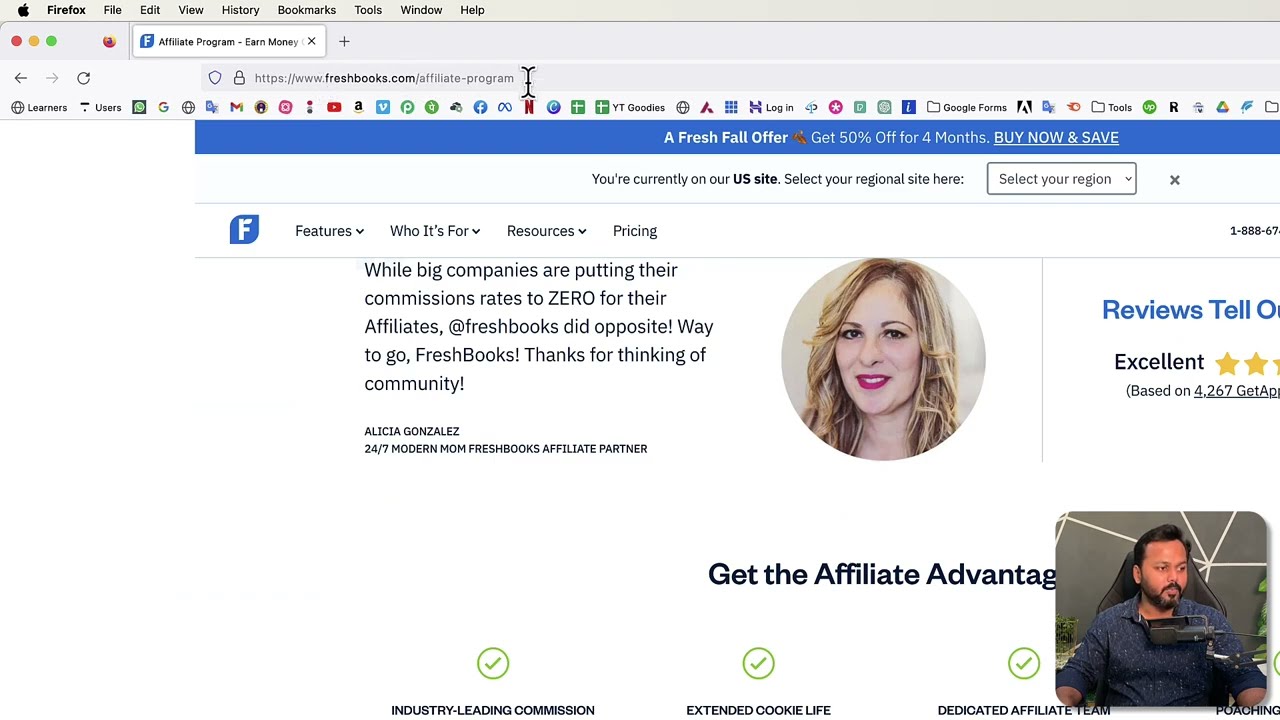Image resolution: width=1280 pixels, height=720 pixels.
Task: Open the History menu
Action: [x=240, y=10]
